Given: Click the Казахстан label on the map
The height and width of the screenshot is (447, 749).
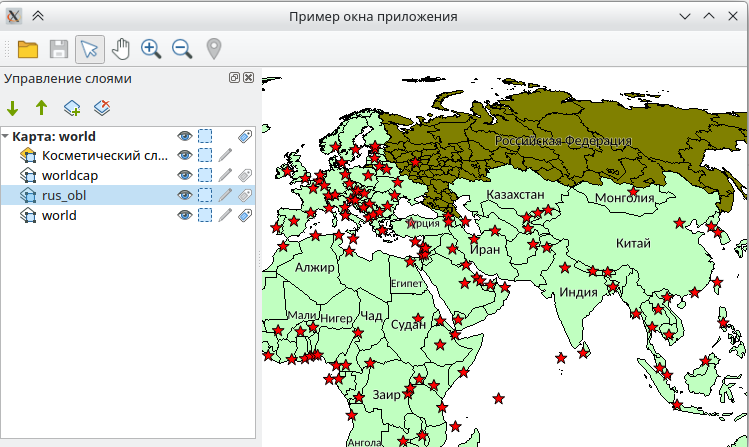Looking at the screenshot, I should pyautogui.click(x=515, y=193).
